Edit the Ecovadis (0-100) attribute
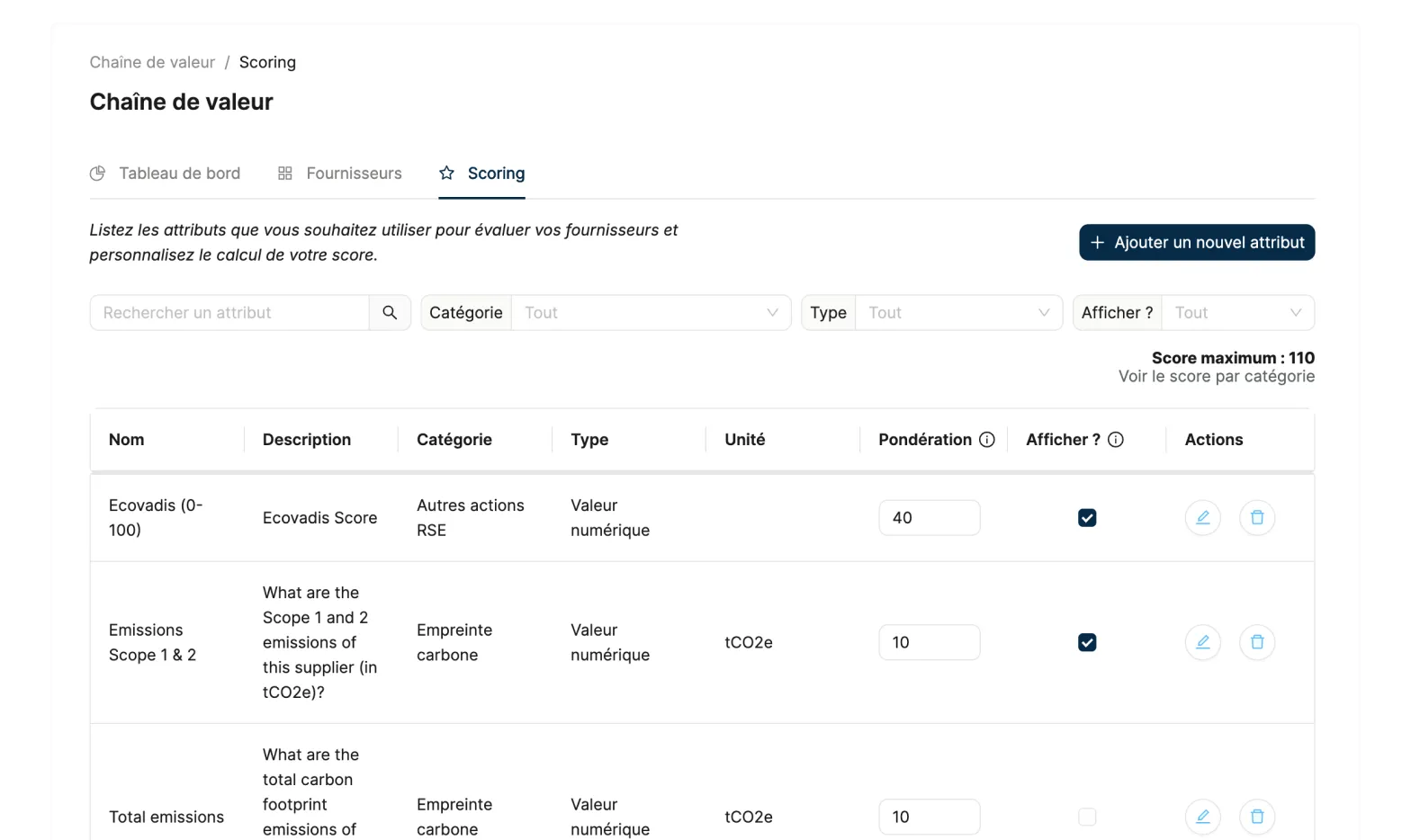 click(1202, 518)
